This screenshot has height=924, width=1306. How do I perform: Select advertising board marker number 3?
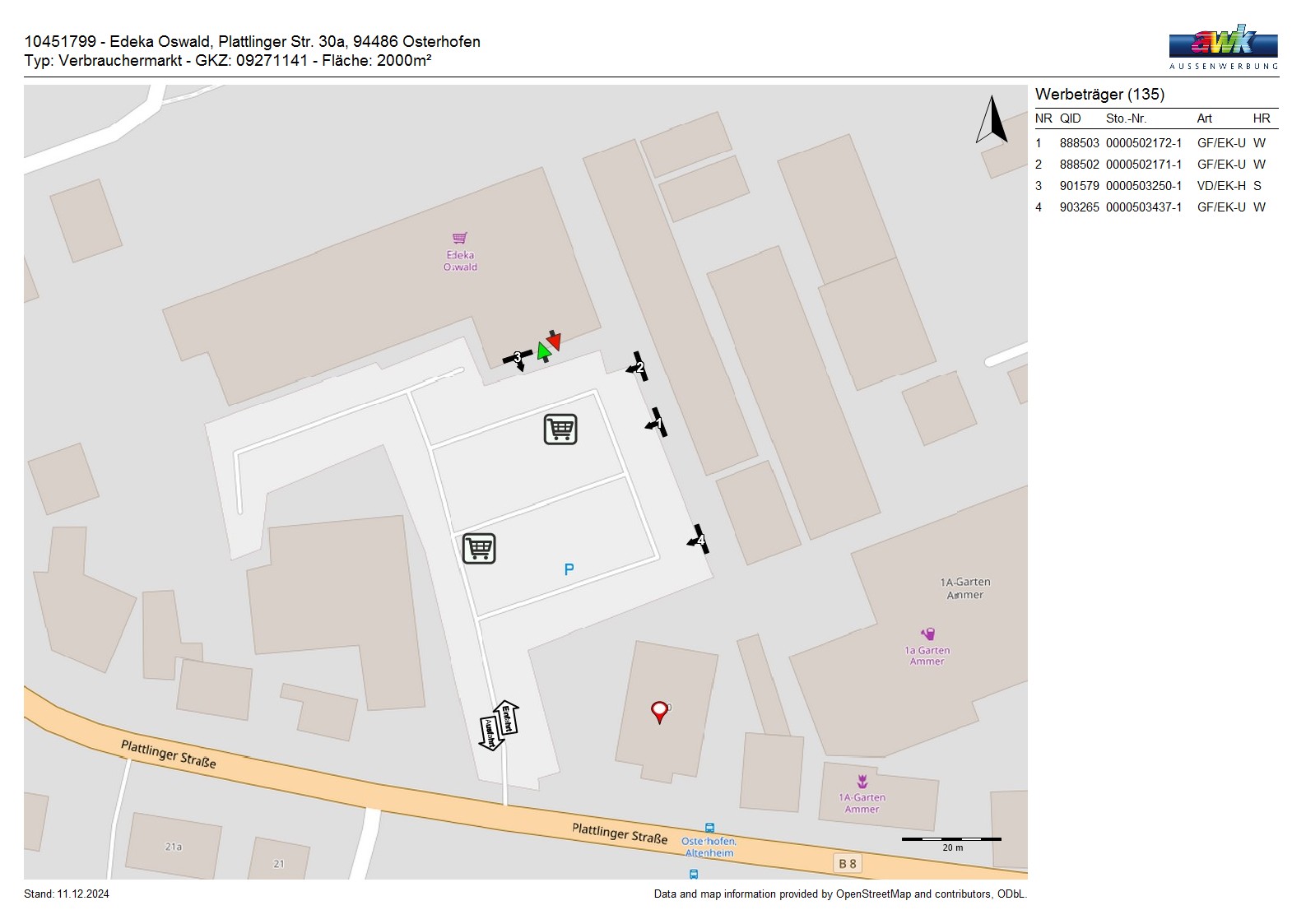[518, 358]
